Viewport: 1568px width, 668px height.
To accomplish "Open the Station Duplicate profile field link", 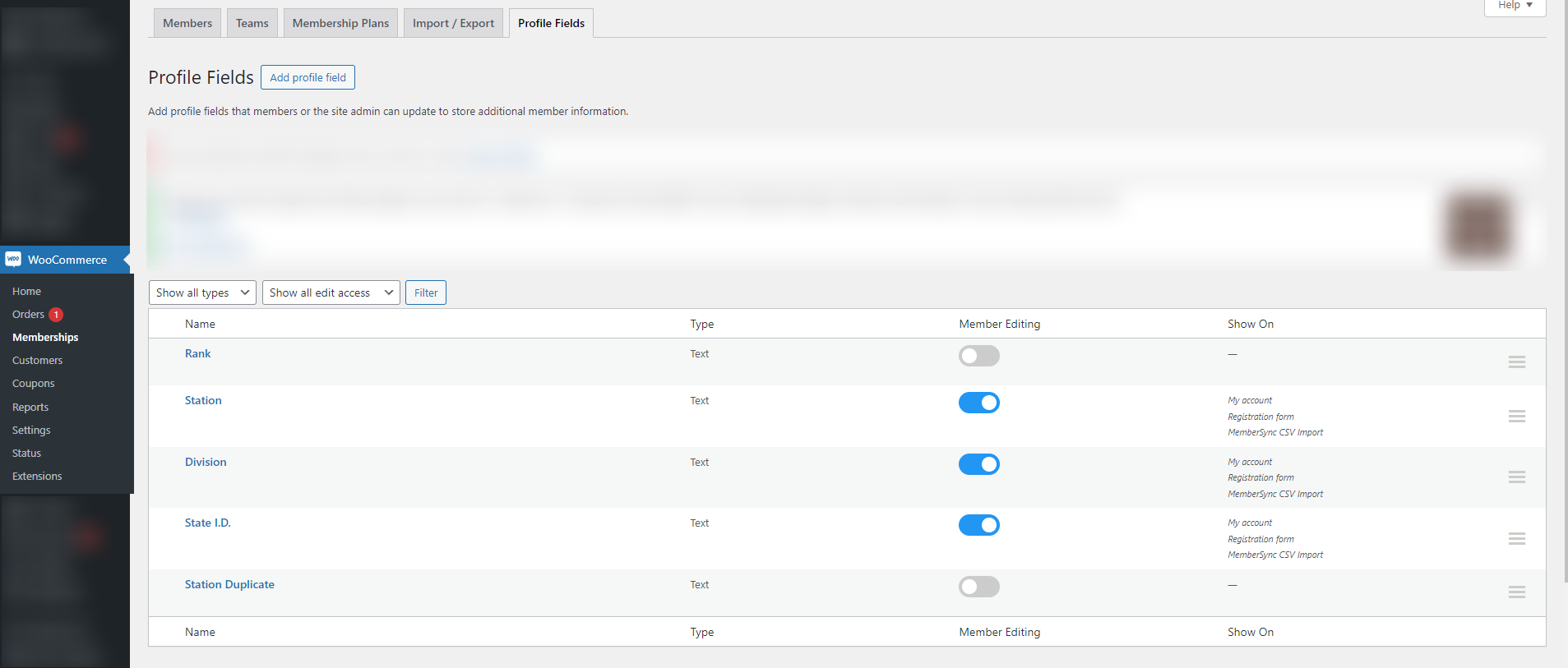I will coord(229,584).
